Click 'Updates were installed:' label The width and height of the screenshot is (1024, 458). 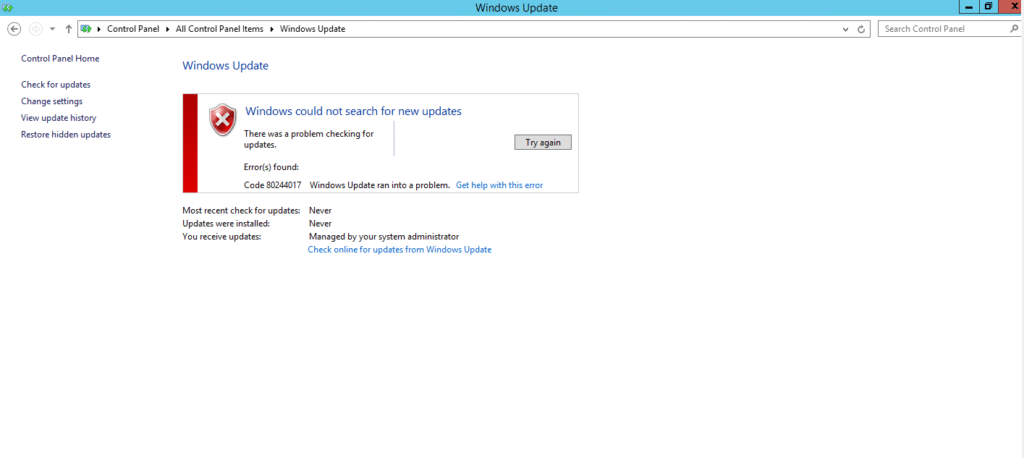[x=226, y=223]
